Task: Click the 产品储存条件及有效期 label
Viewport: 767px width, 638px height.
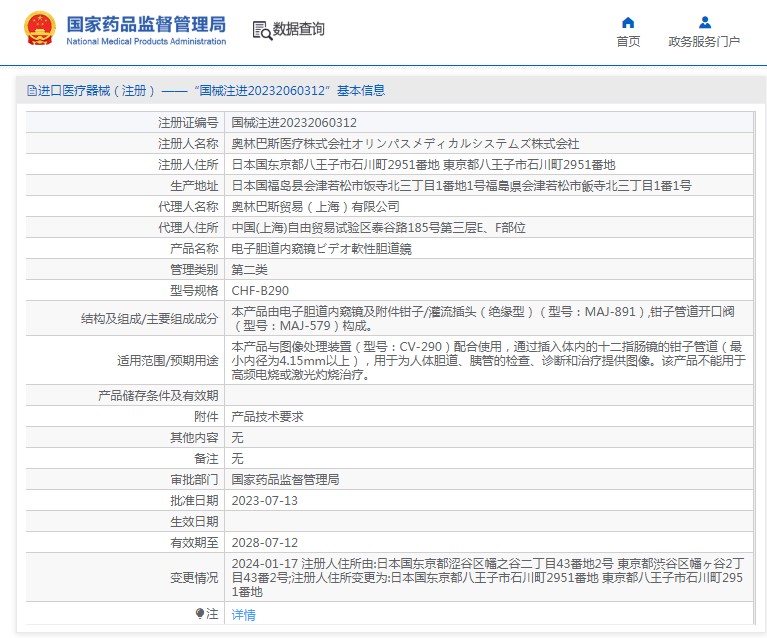Action: 158,396
